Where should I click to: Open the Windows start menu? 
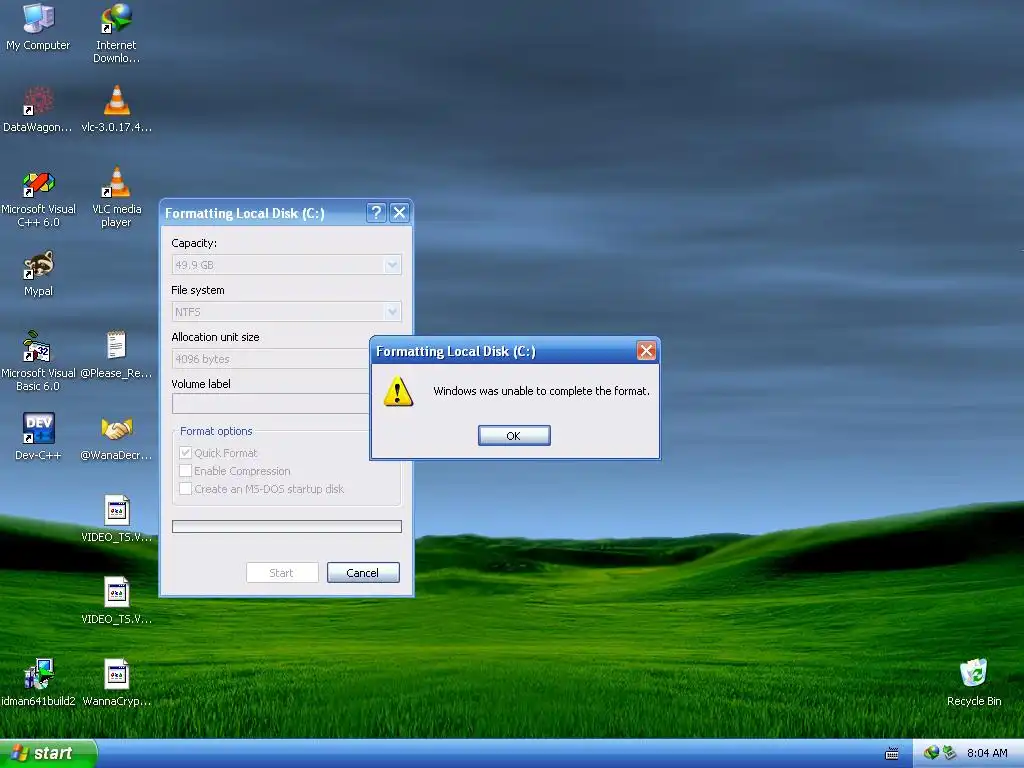(48, 754)
